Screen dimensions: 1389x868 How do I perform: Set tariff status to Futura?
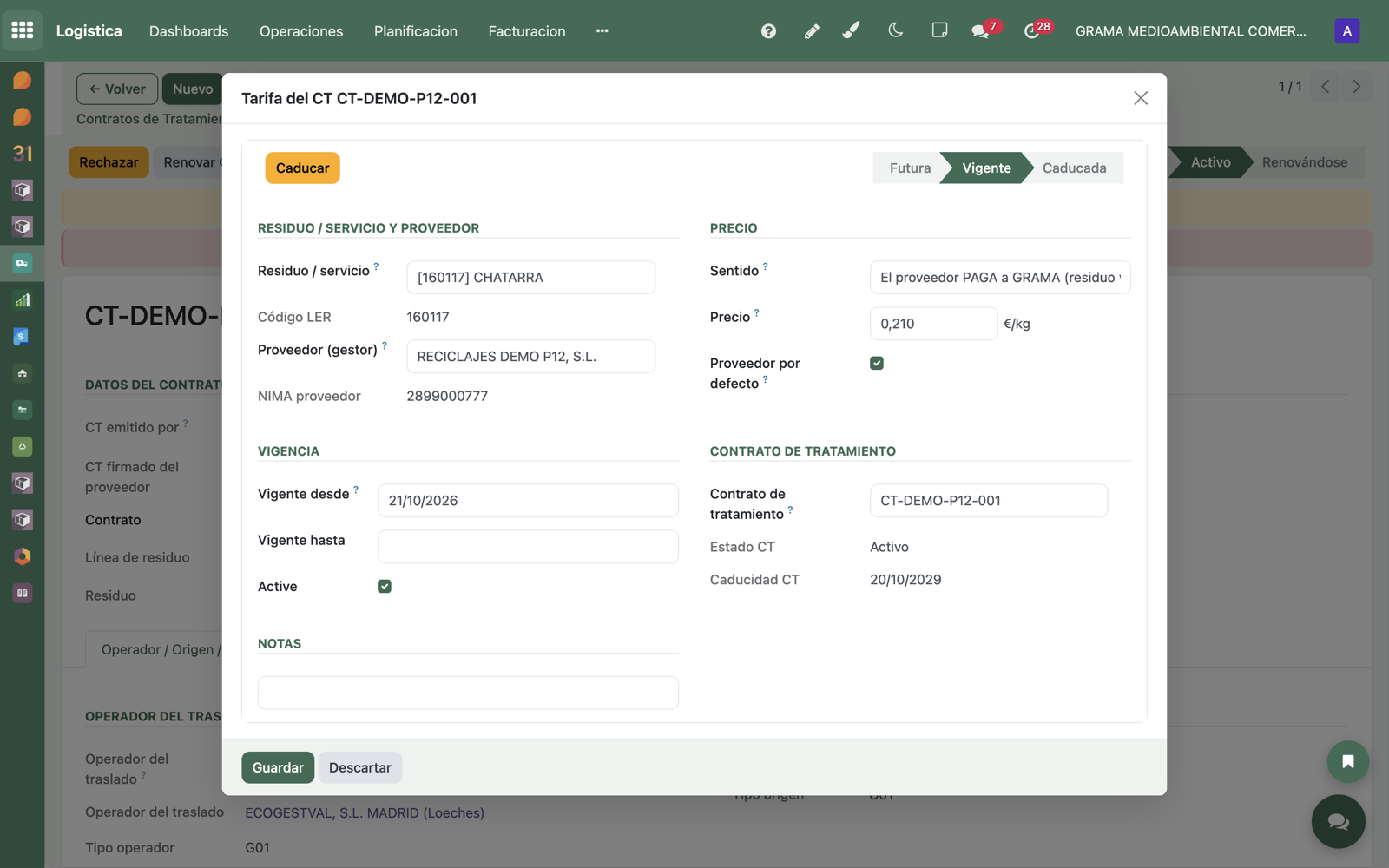point(909,168)
